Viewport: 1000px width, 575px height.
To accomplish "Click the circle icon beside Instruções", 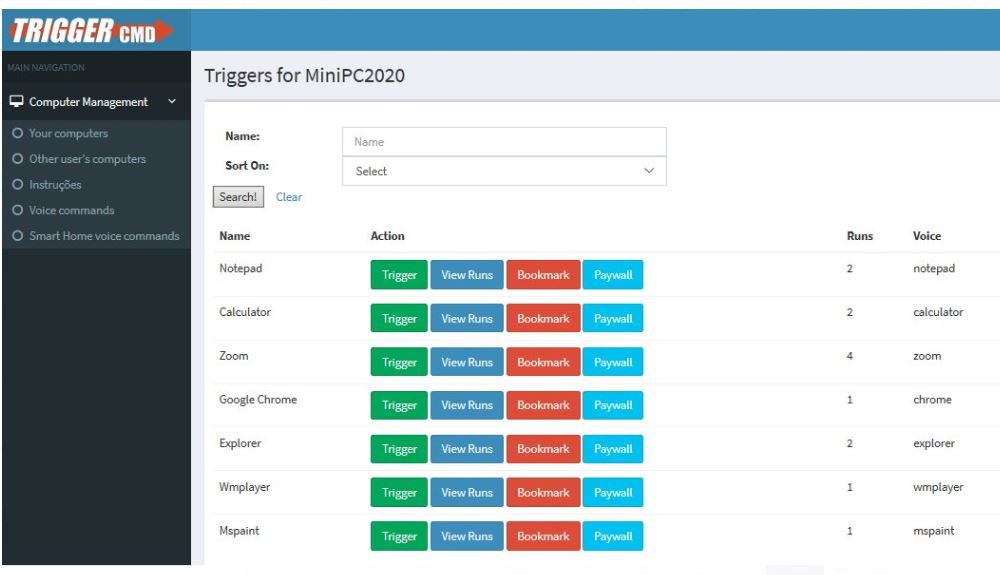I will click(17, 184).
